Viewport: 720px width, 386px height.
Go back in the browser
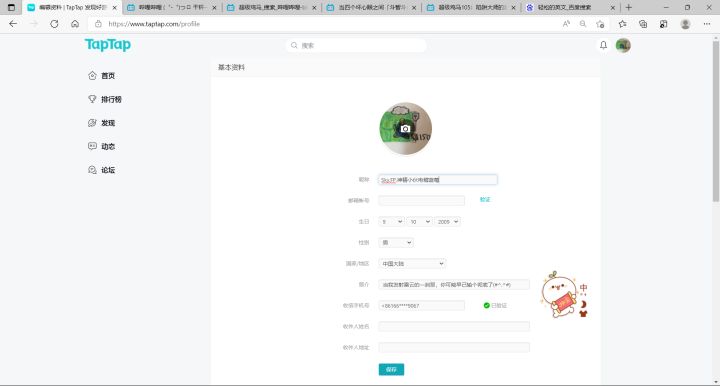click(x=13, y=24)
